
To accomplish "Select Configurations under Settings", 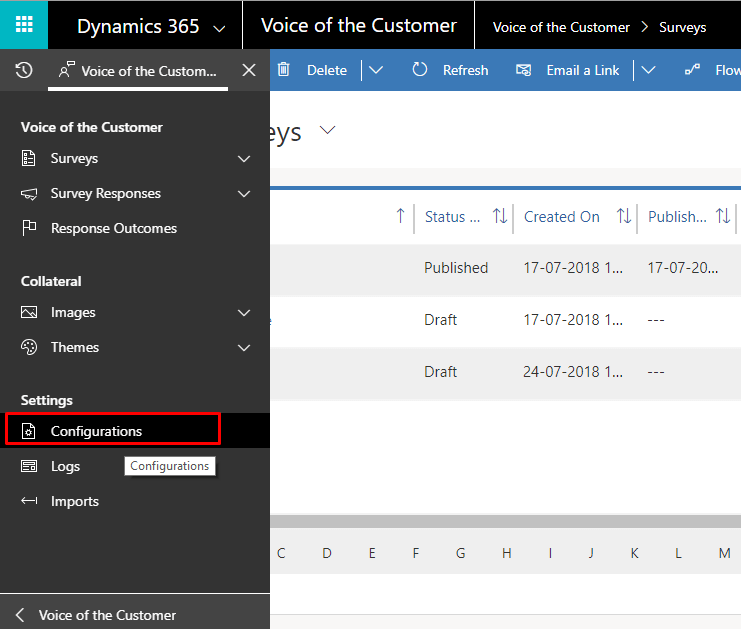I will [x=112, y=431].
